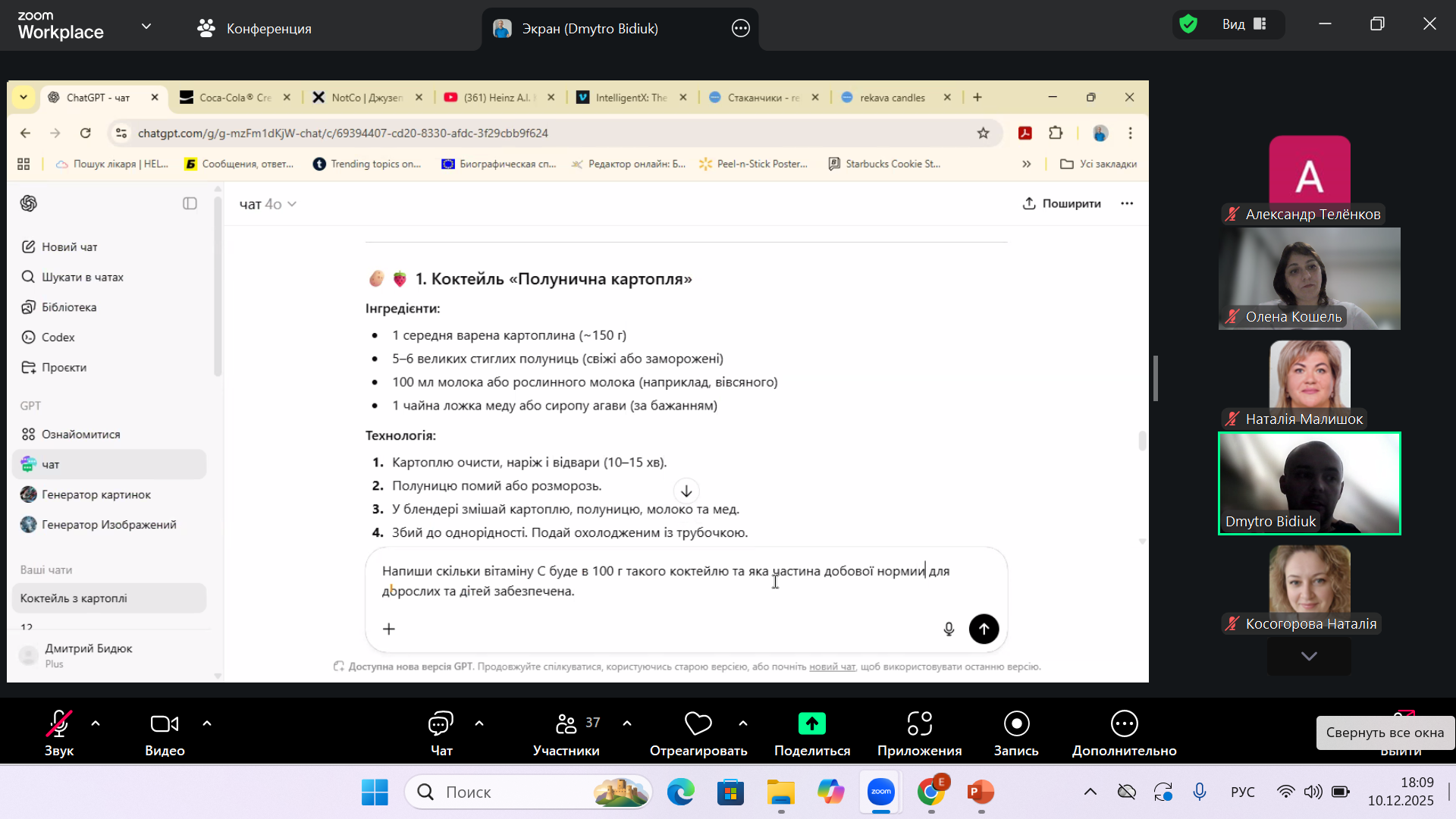Open Zoom Apps (Приложения) icon
1456x819 pixels.
click(x=919, y=724)
